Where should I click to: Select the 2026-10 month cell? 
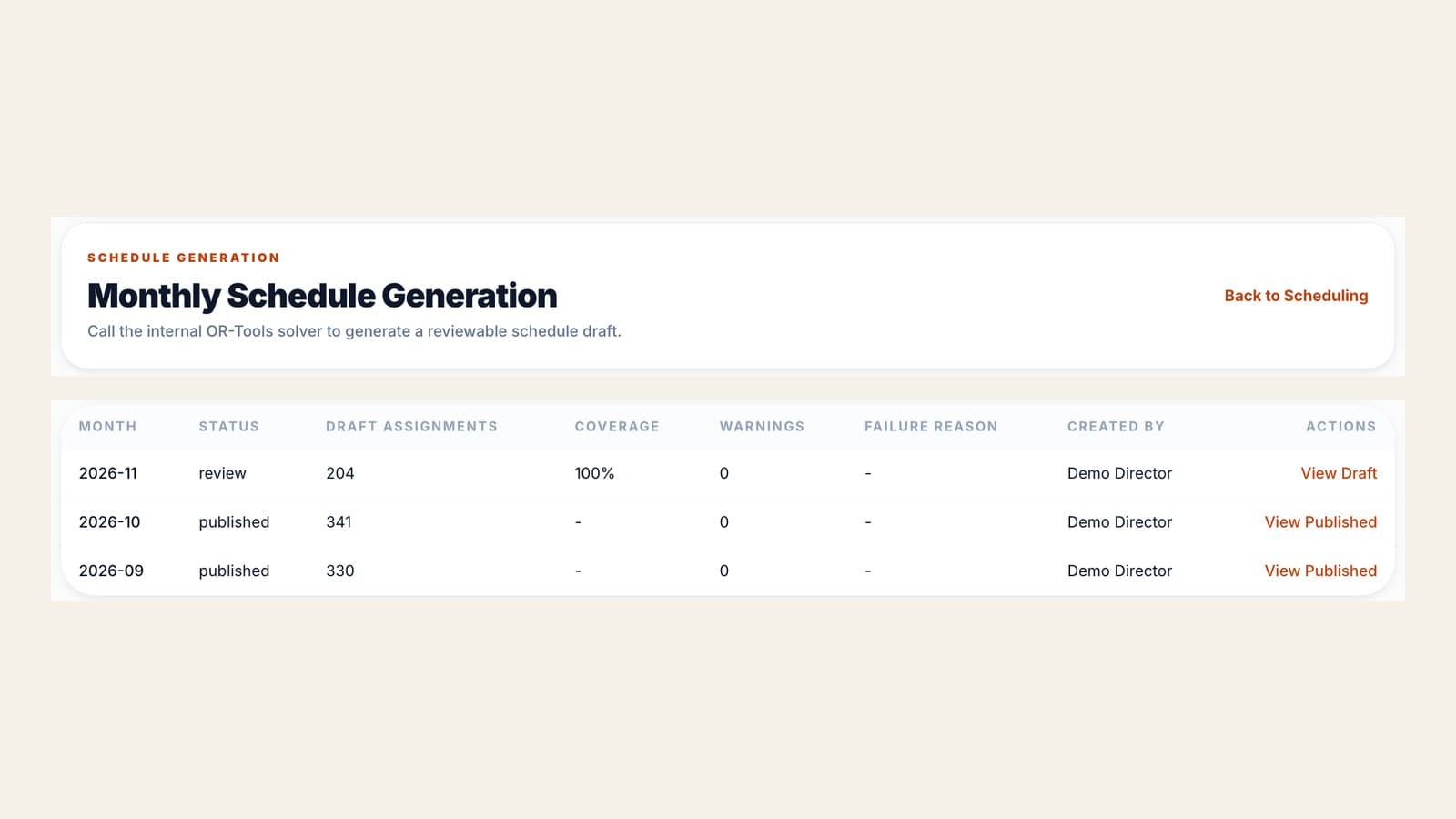[x=110, y=522]
